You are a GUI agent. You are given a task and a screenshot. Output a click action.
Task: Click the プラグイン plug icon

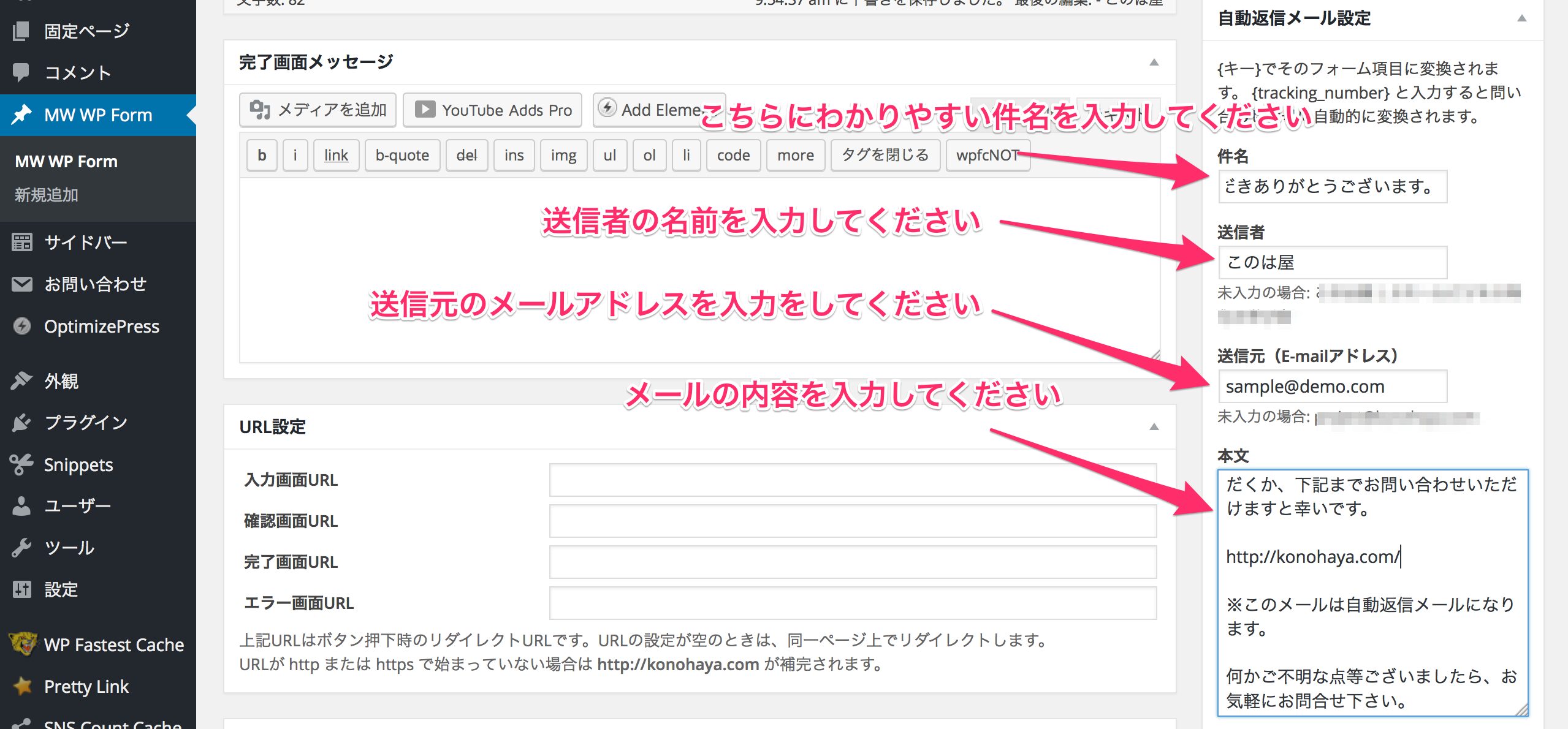pyautogui.click(x=22, y=422)
